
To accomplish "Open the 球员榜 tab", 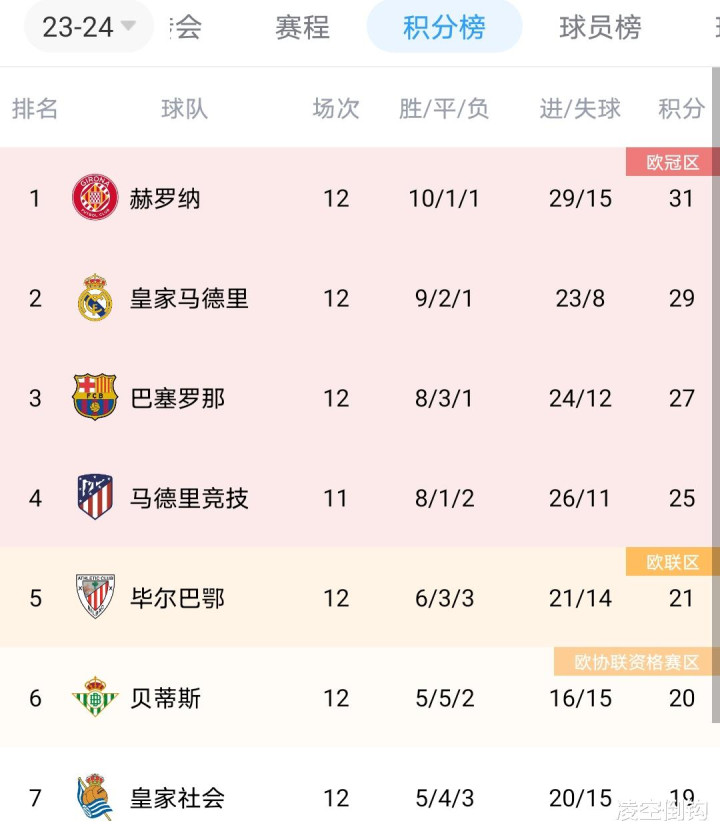I will 600,27.
